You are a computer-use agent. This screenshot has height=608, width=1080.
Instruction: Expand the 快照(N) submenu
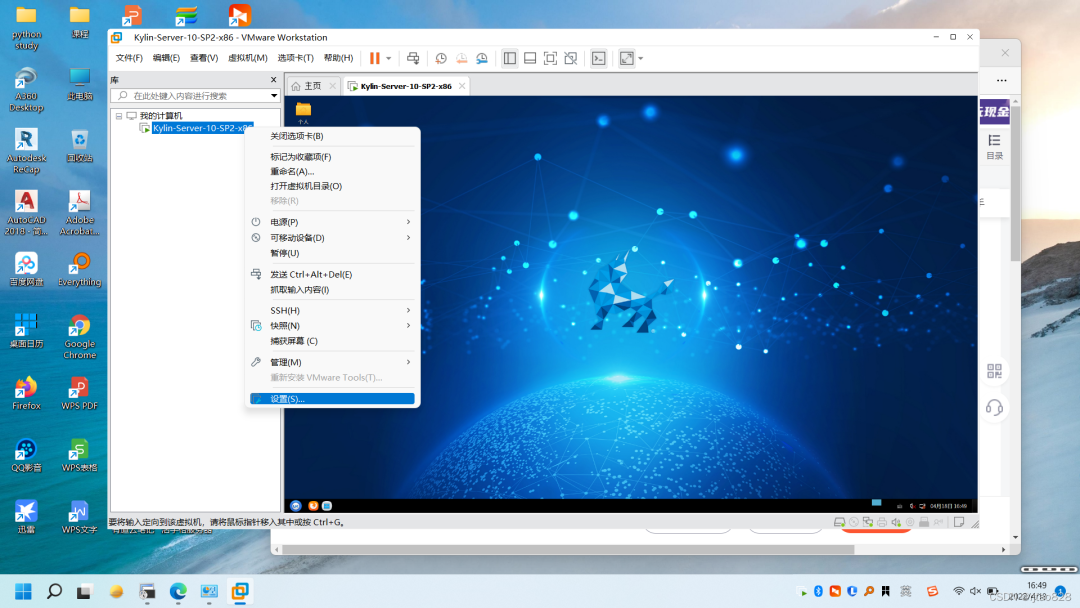pyautogui.click(x=332, y=326)
